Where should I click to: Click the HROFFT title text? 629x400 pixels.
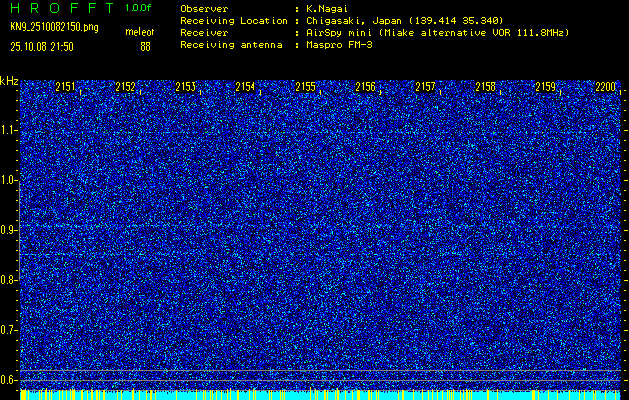coord(60,8)
